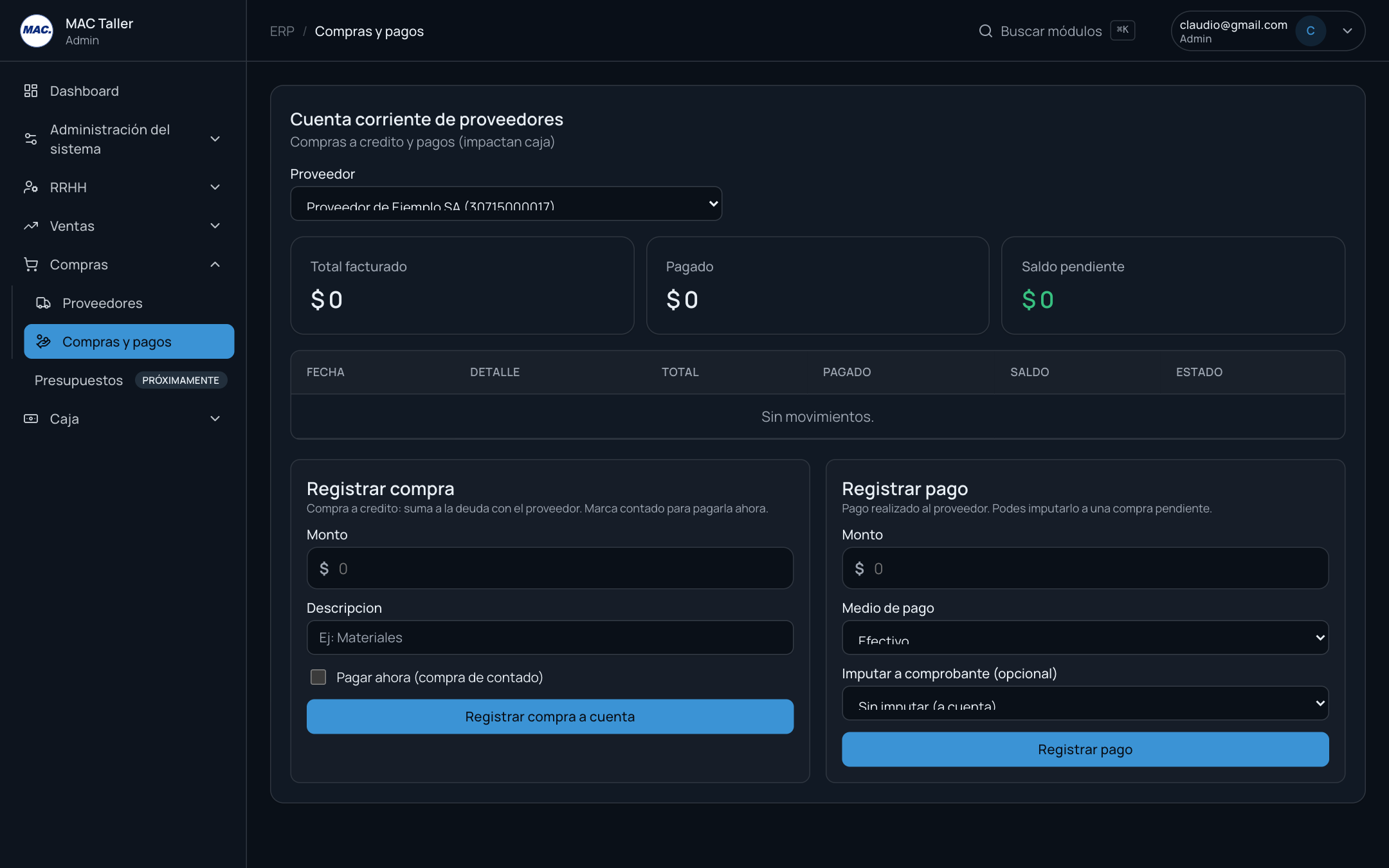Focus Monto field in Registrar pago

pos(1085,568)
